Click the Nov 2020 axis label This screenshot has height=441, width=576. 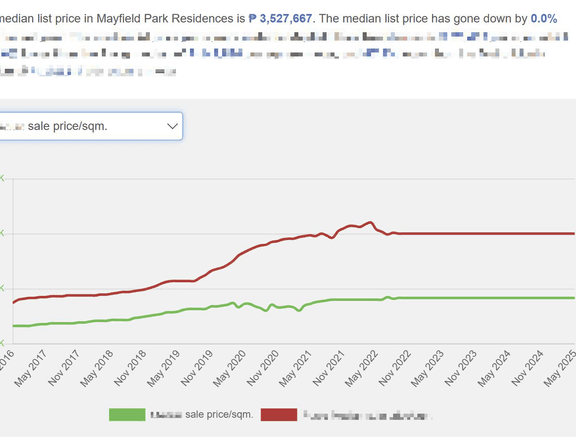coord(263,368)
